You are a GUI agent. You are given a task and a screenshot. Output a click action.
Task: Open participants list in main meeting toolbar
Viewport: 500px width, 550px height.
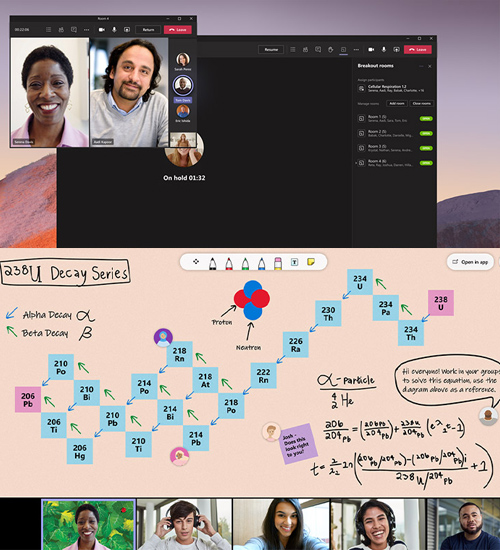(x=293, y=49)
